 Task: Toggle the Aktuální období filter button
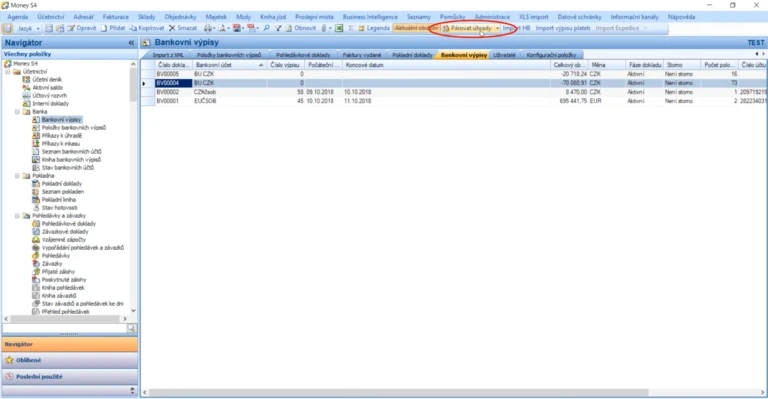416,28
